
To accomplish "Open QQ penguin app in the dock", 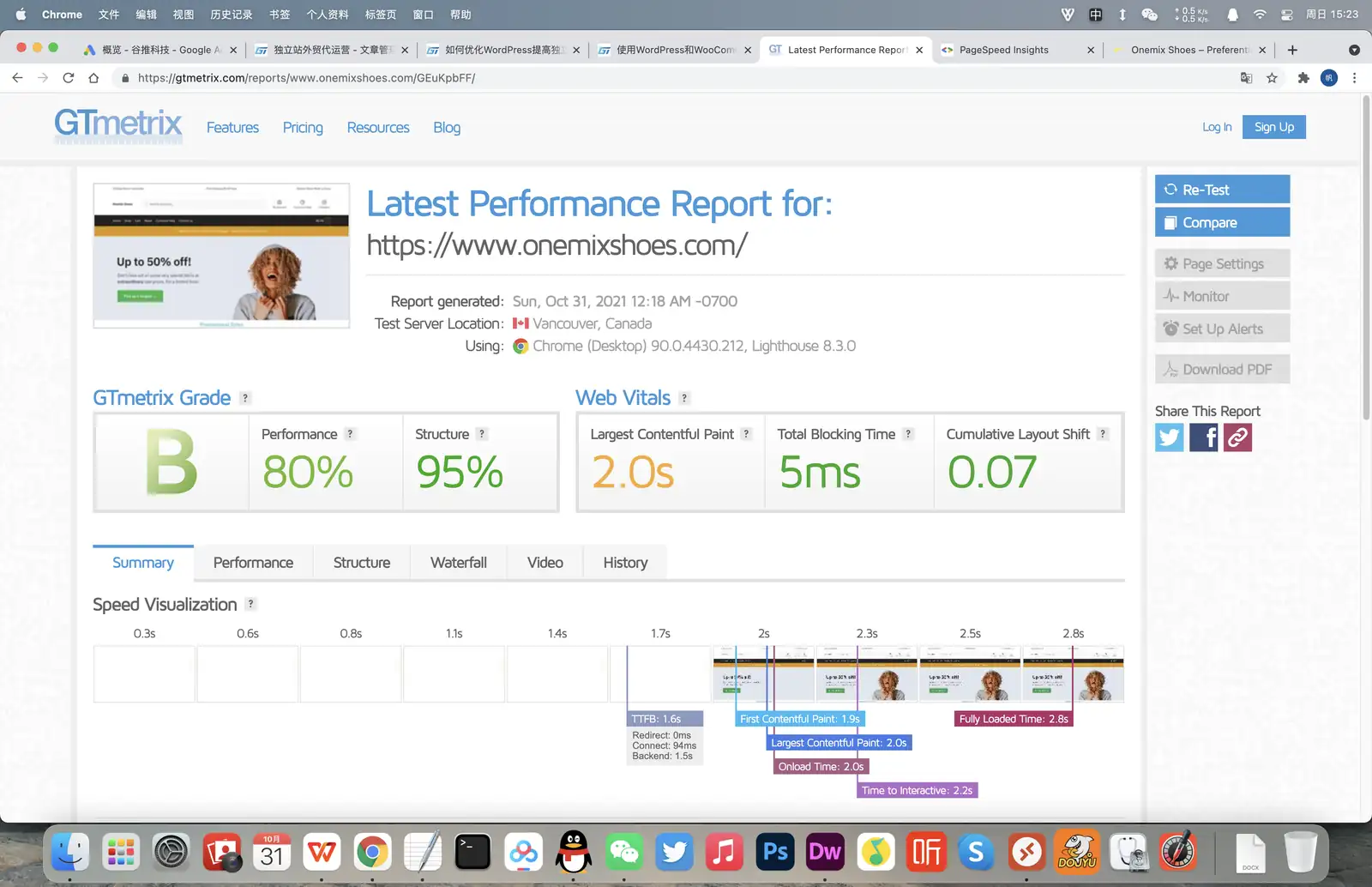I will point(574,852).
